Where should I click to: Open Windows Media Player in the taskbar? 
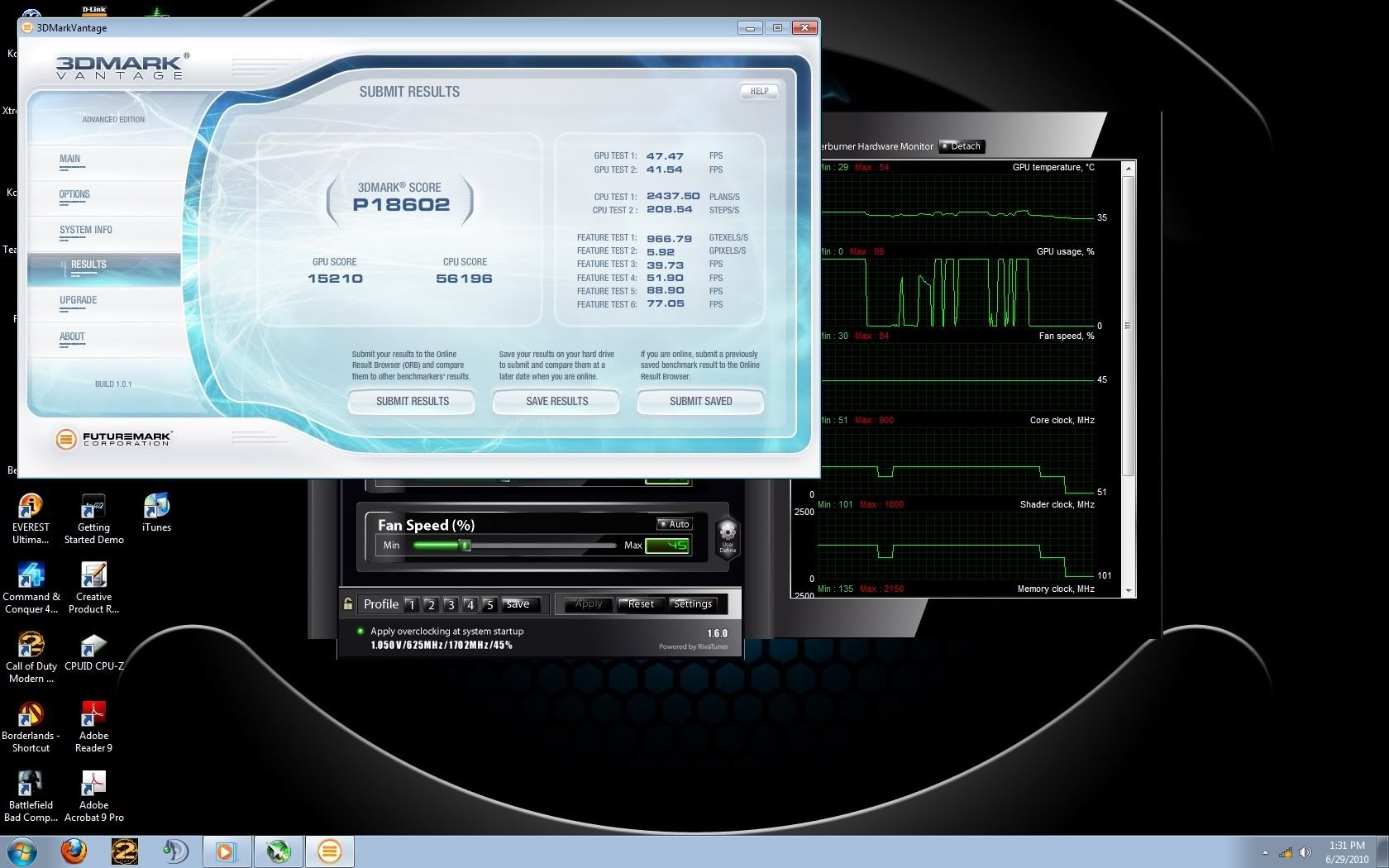226,851
